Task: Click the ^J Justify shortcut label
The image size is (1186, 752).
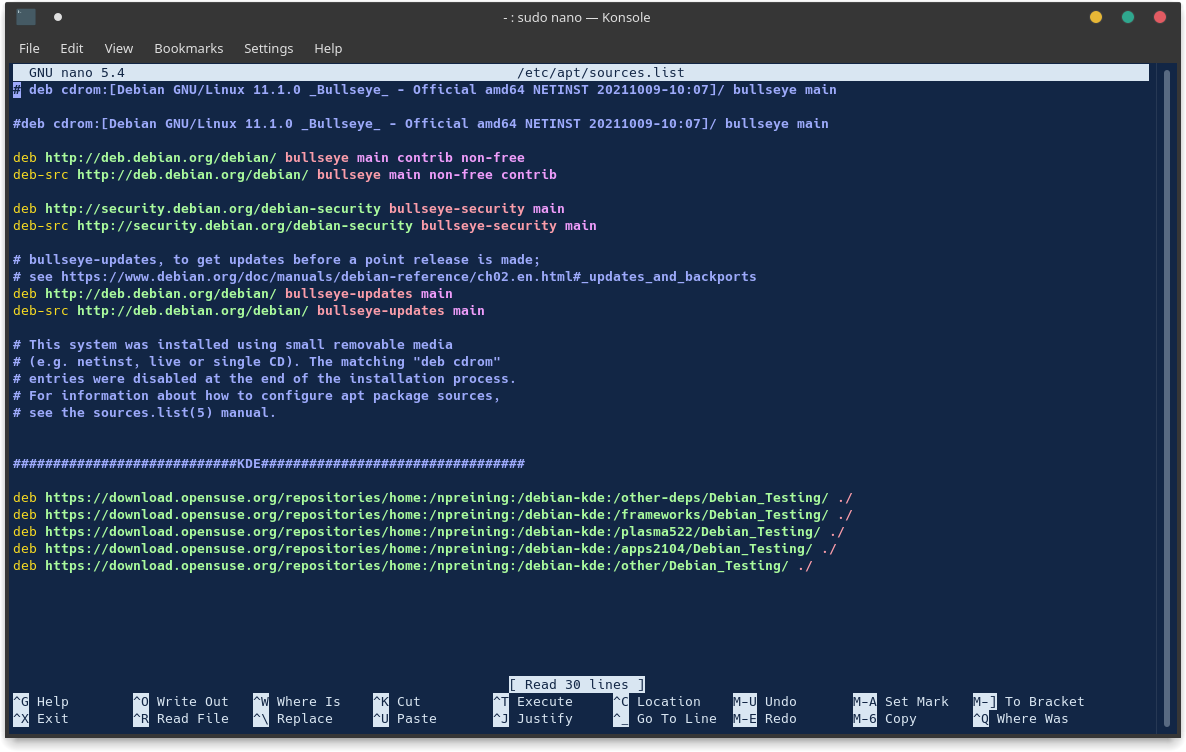Action: [532, 719]
